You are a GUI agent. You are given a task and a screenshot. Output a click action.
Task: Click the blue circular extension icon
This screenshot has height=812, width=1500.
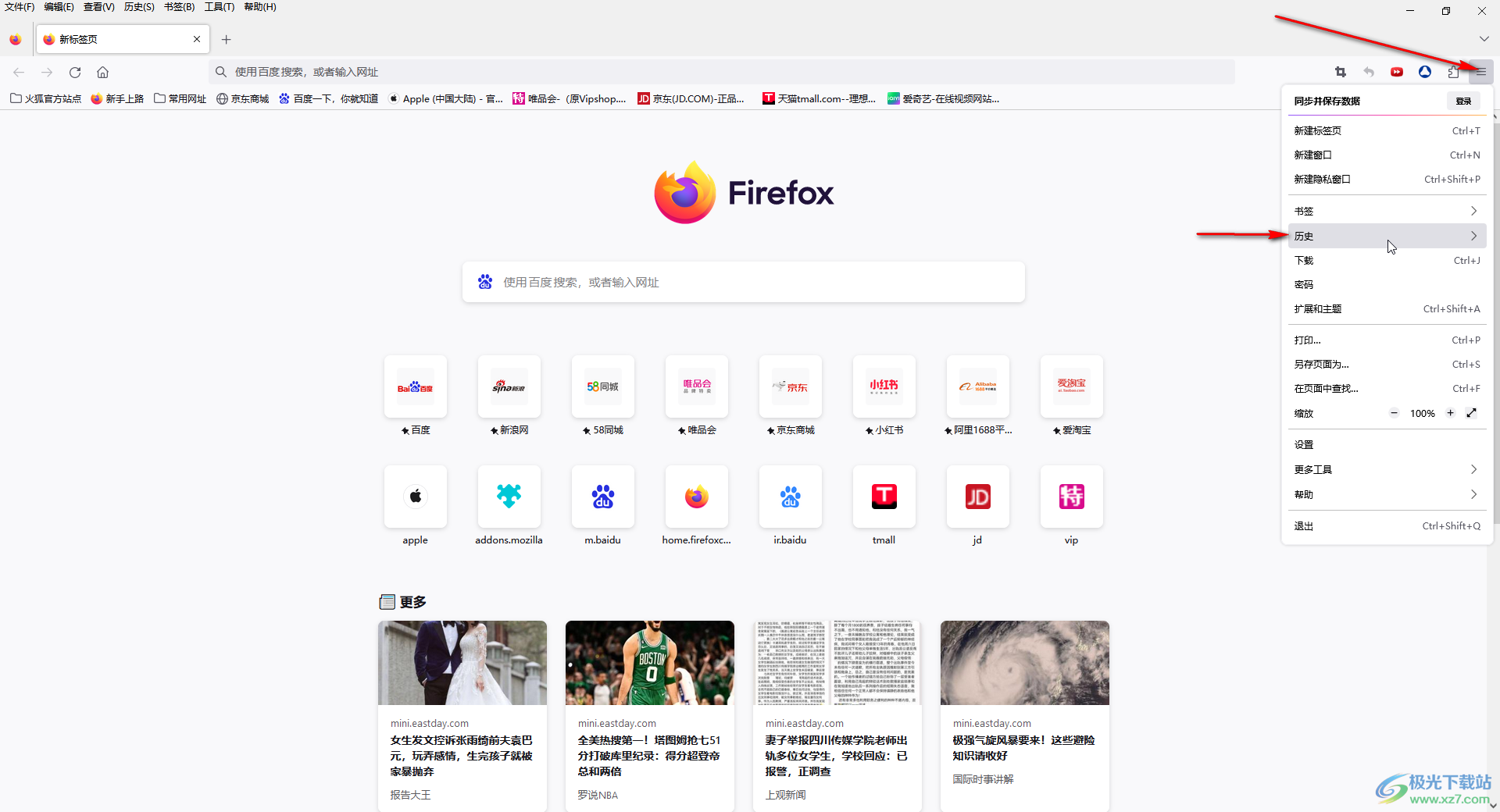click(x=1425, y=72)
